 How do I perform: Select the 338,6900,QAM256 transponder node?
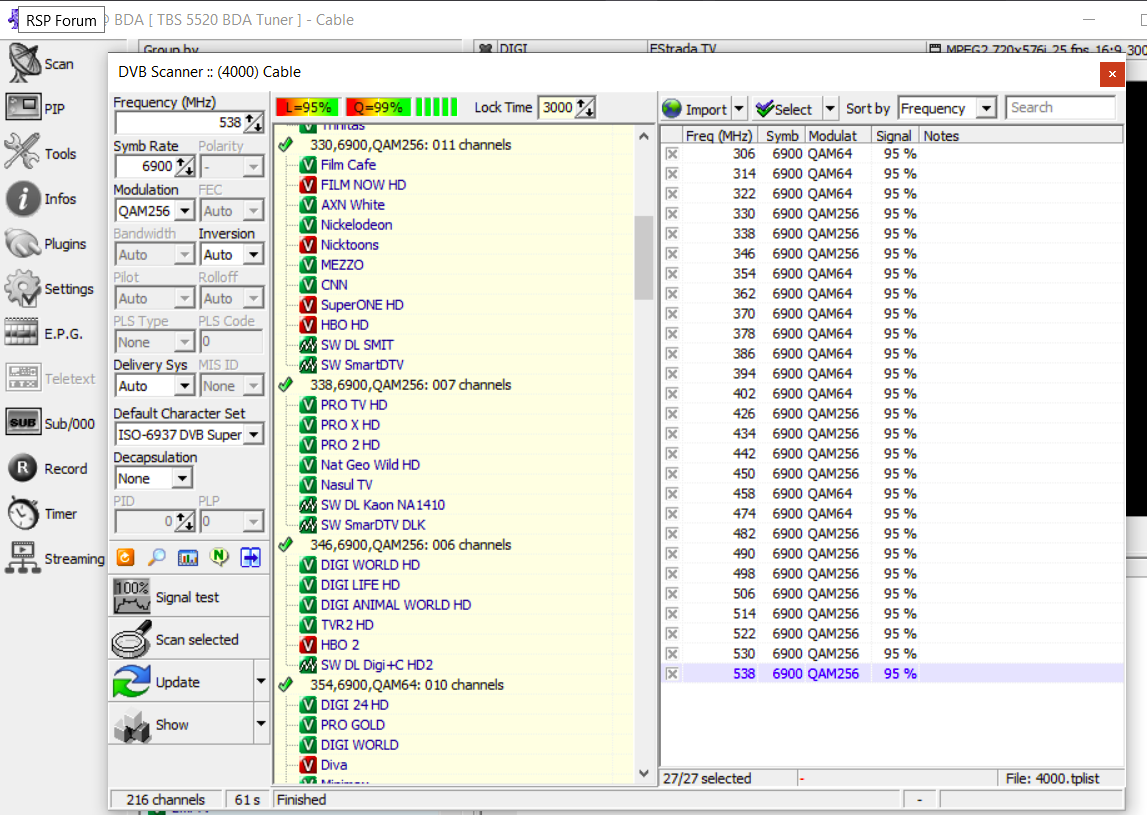tap(410, 385)
